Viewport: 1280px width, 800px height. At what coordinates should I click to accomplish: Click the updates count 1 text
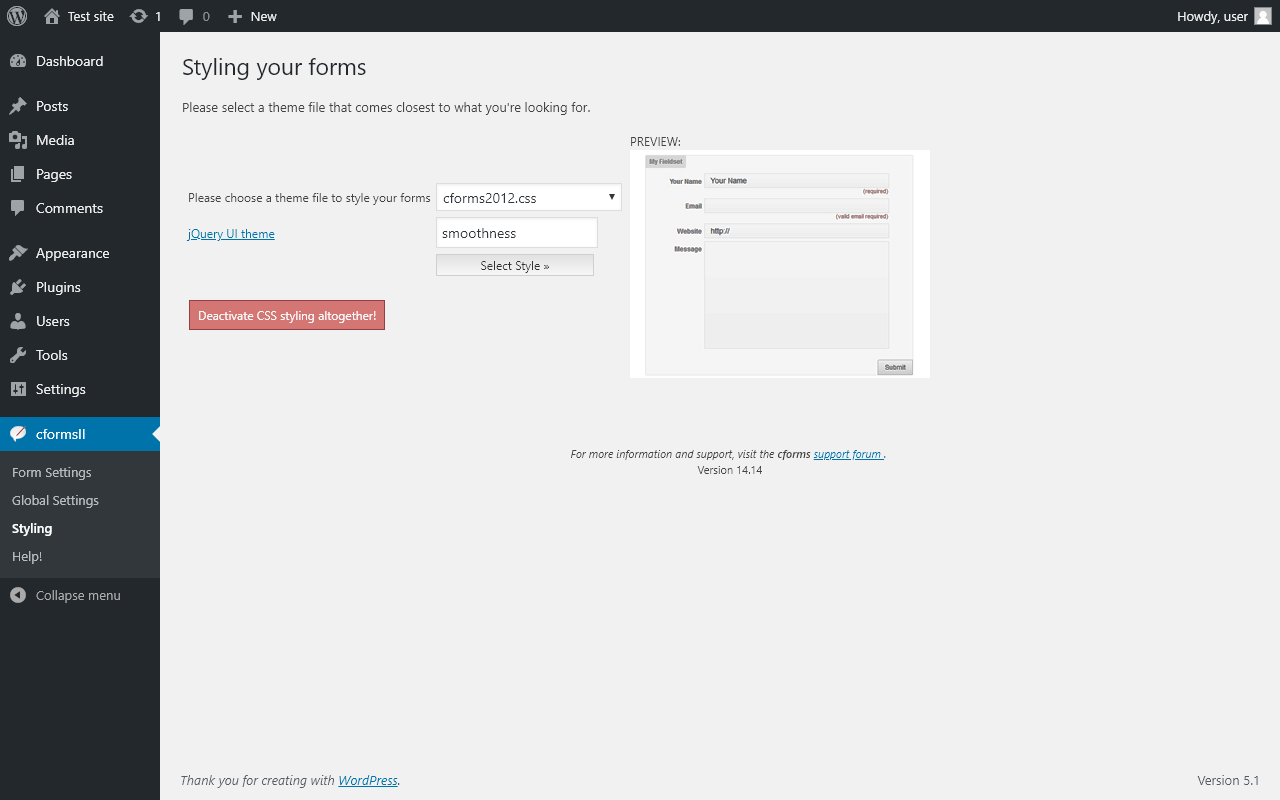point(158,16)
